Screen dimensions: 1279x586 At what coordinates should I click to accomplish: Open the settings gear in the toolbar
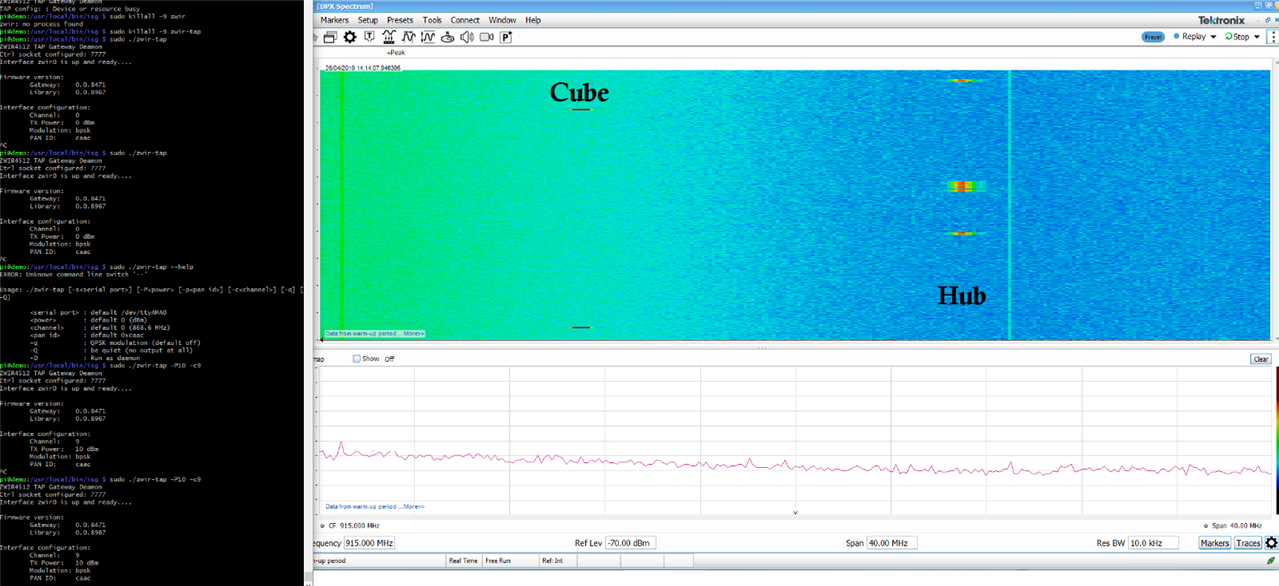tap(350, 37)
